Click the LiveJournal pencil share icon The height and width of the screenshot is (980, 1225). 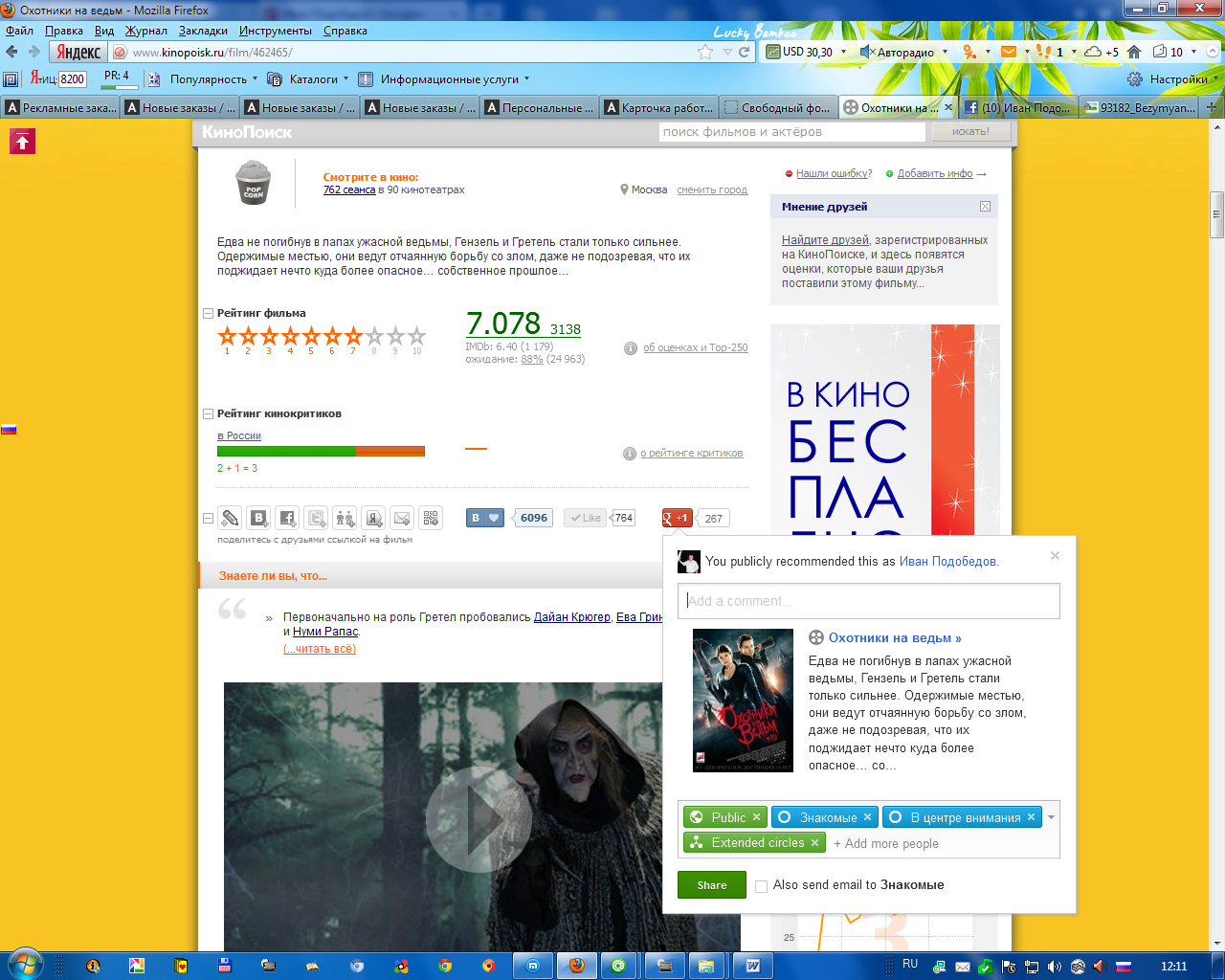click(x=230, y=518)
